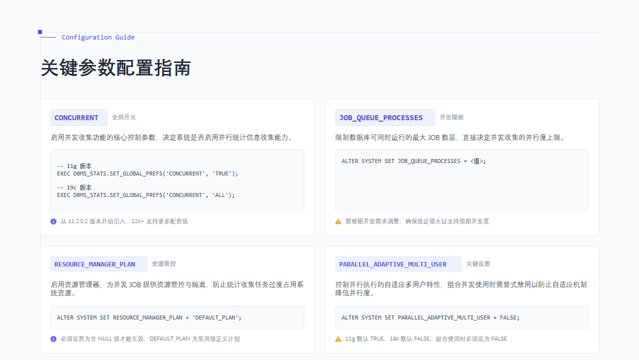
Task: Click the 关键参数配置指南 page title
Action: (x=116, y=68)
